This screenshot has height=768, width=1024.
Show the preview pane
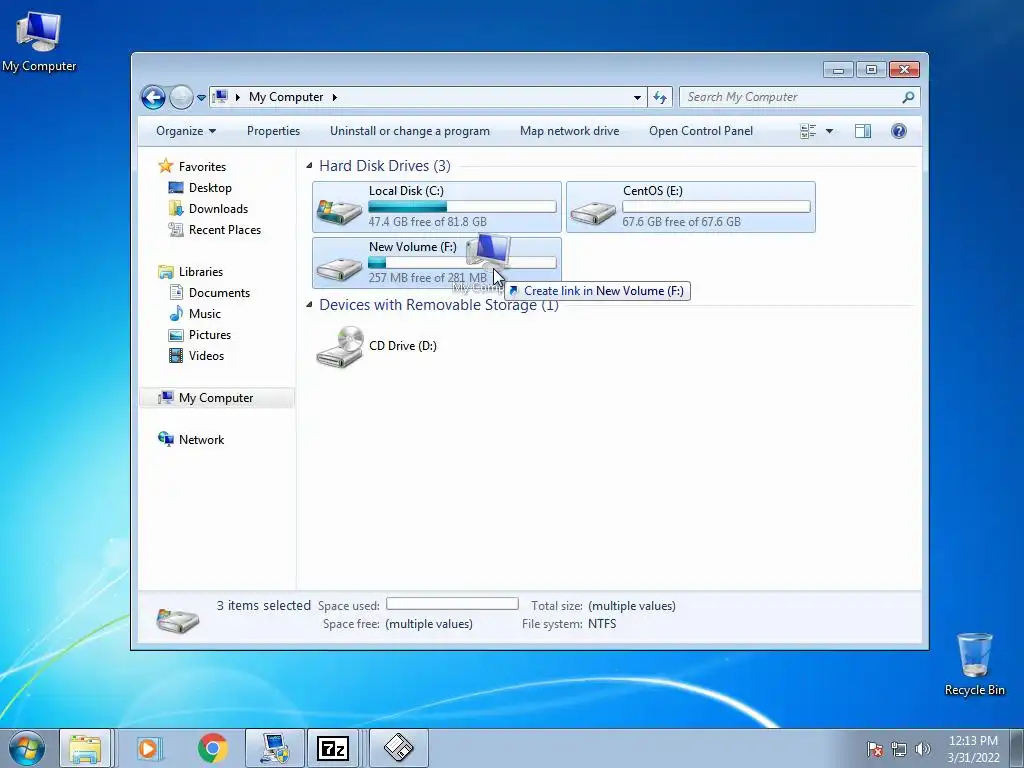pyautogui.click(x=863, y=131)
